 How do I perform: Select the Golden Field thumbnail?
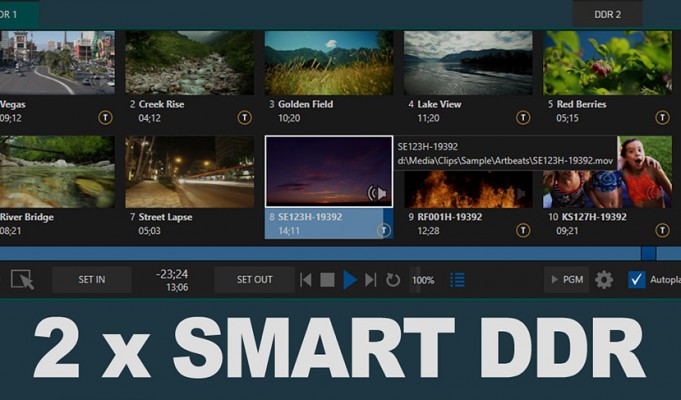329,63
